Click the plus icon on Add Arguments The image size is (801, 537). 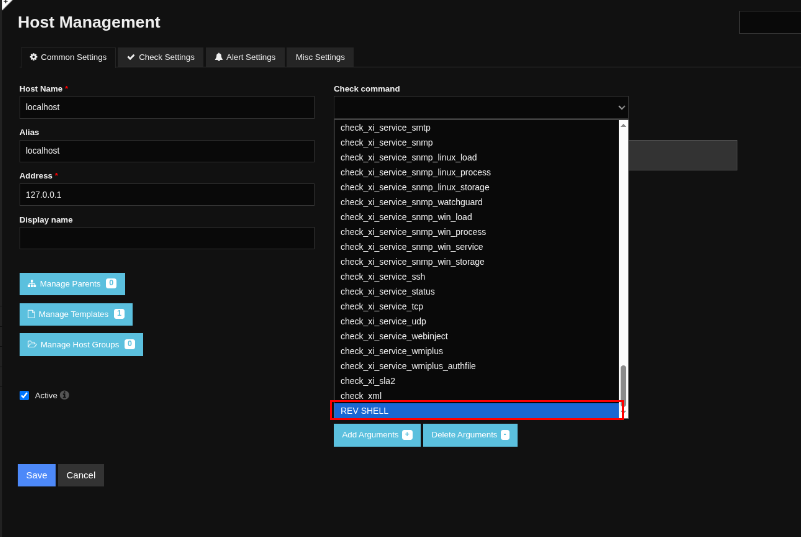click(407, 435)
